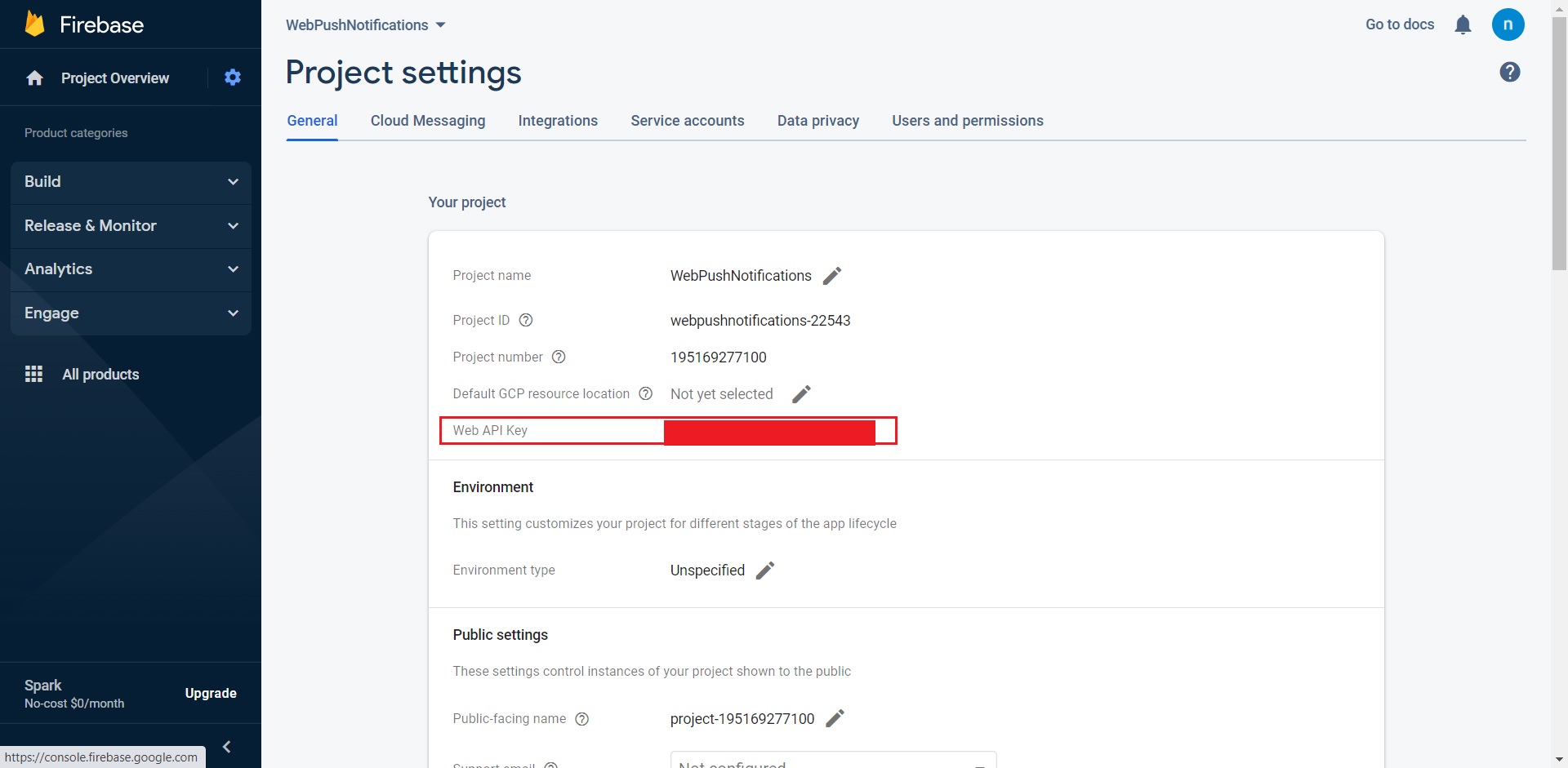Click the Environment section heading
Viewport: 1568px width, 768px height.
(493, 487)
